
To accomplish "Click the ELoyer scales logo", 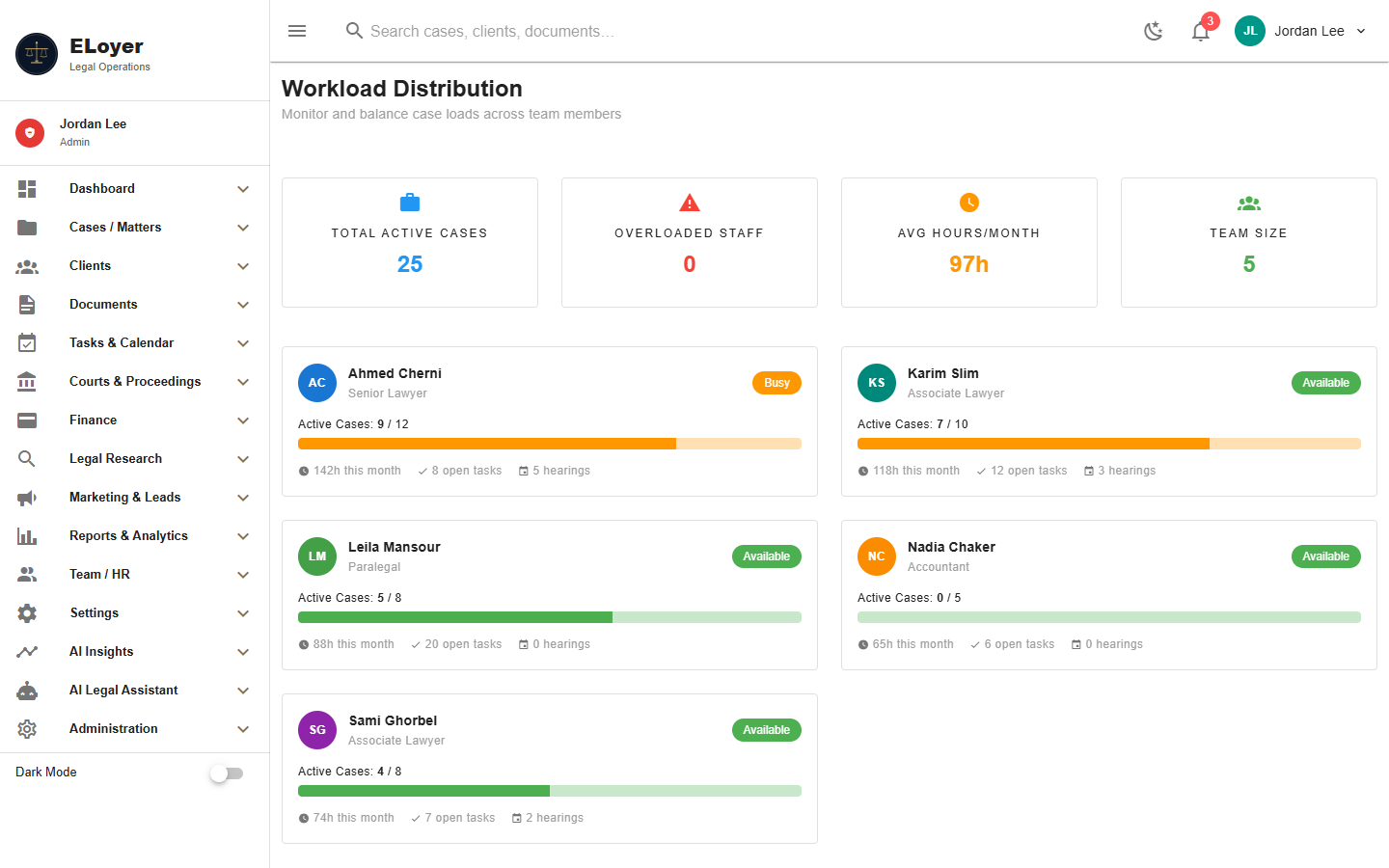I will (x=37, y=54).
